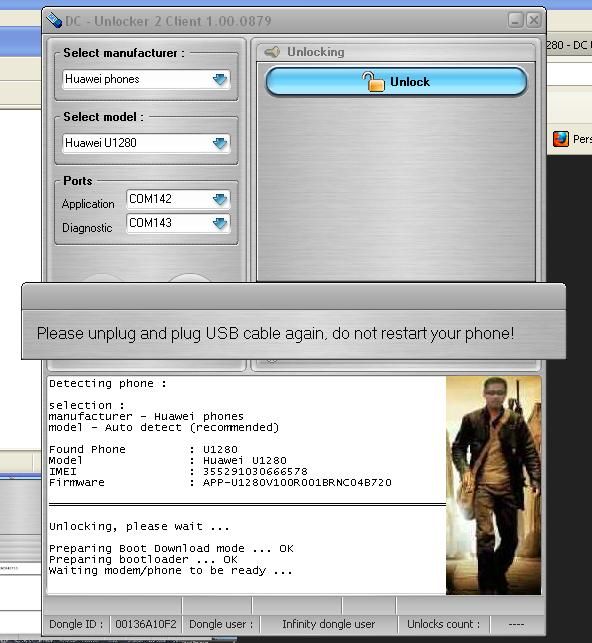The width and height of the screenshot is (592, 643).
Task: Click the Huawei U1280 model field
Action: pos(146,143)
